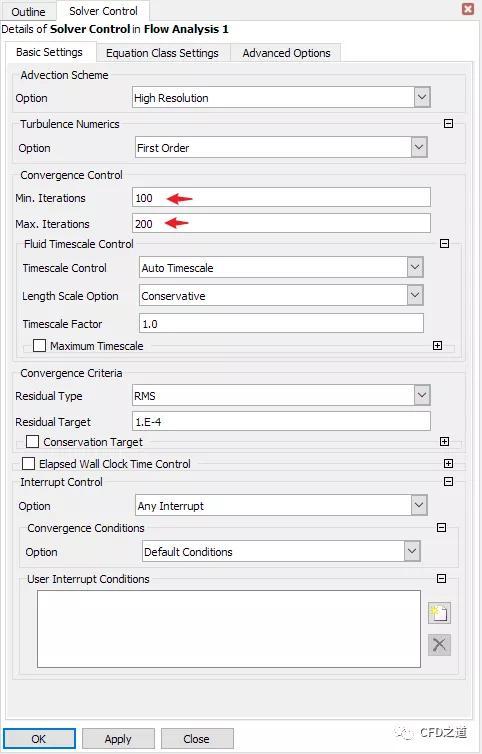Screen dimensions: 482x754
Task: Collapse the Interrupt Control section
Action: [x=448, y=481]
